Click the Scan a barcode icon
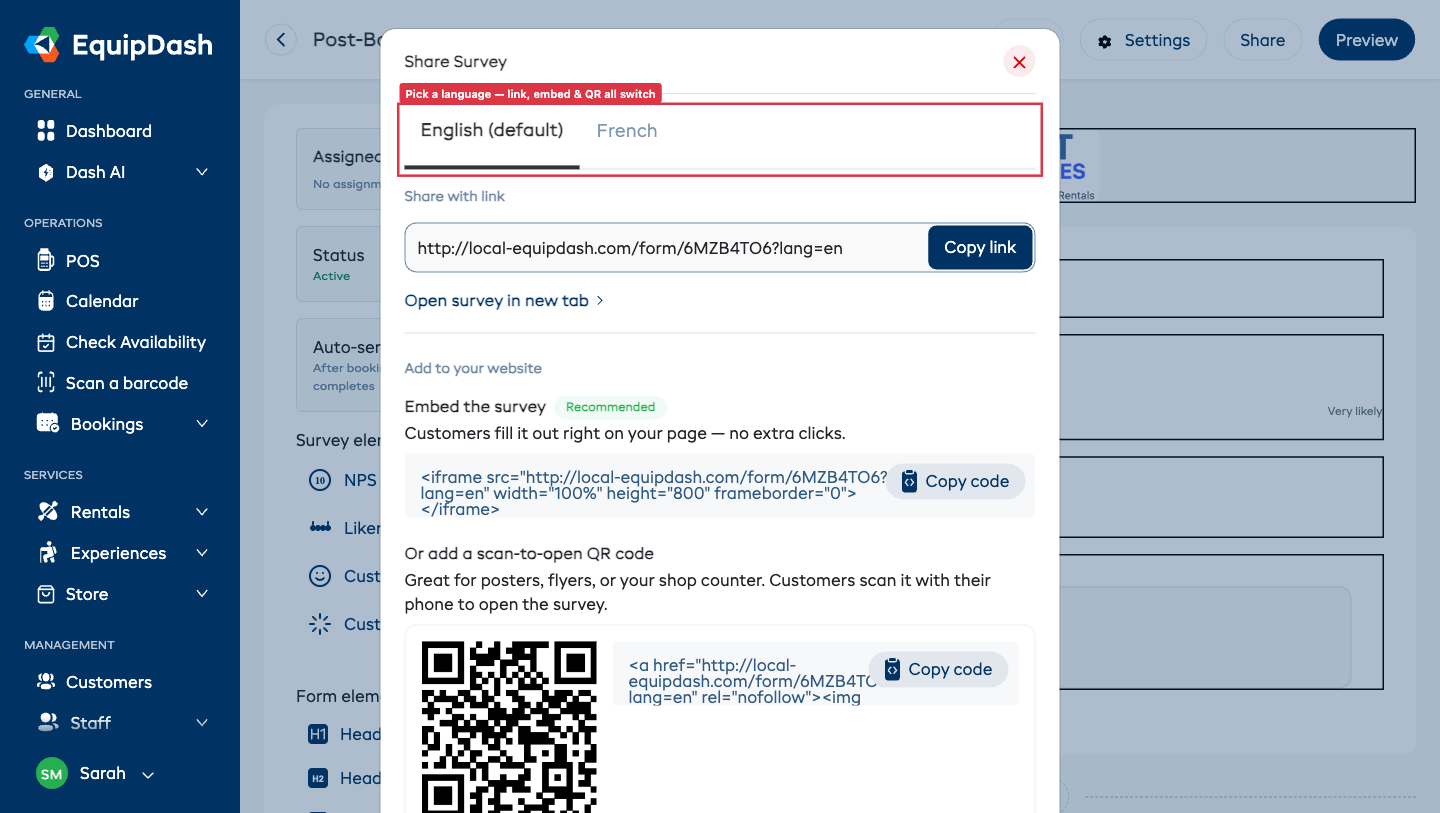The image size is (1440, 813). pos(45,383)
